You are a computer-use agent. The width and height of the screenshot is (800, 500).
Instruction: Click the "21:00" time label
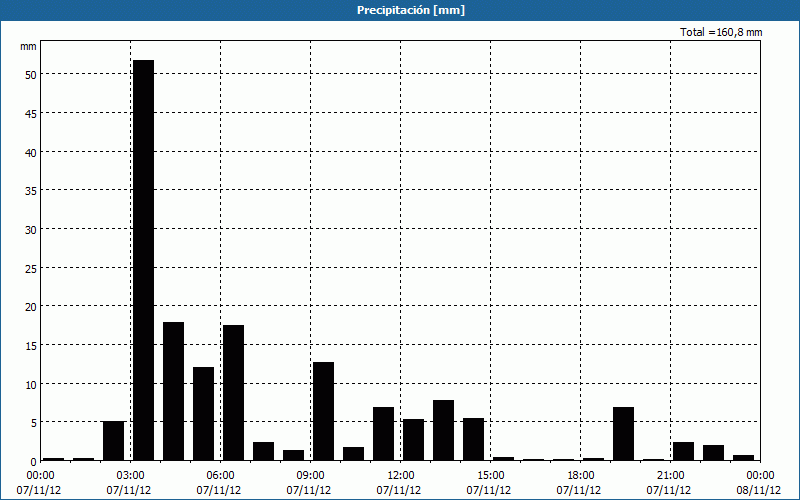point(670,476)
